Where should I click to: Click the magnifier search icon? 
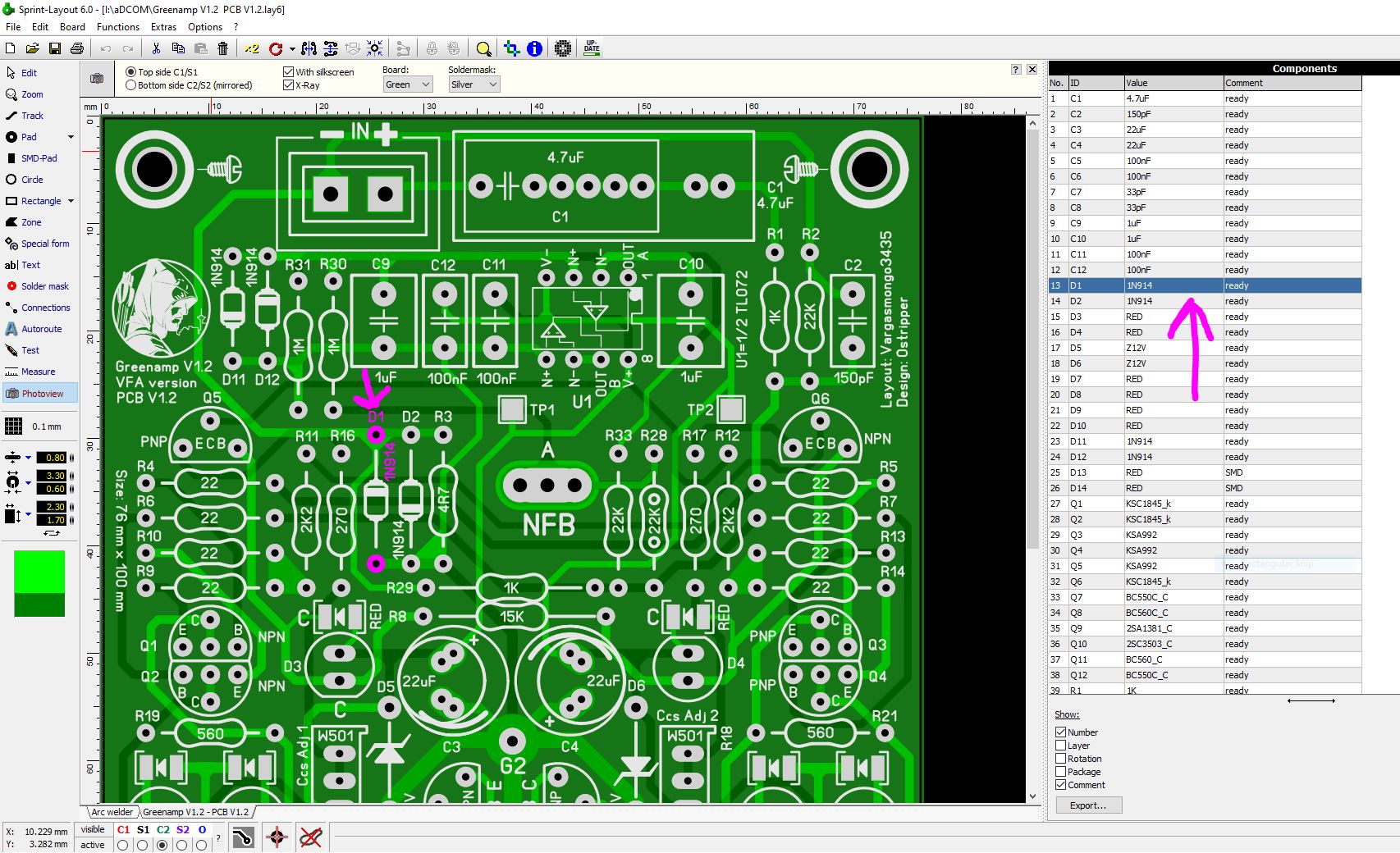[x=483, y=48]
